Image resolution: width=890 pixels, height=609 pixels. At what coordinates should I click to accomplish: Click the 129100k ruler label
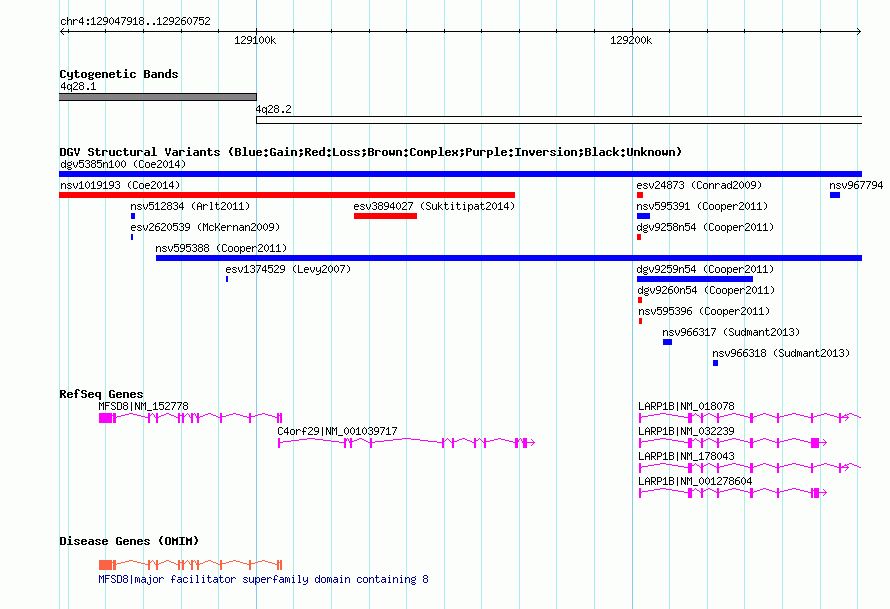click(x=255, y=40)
